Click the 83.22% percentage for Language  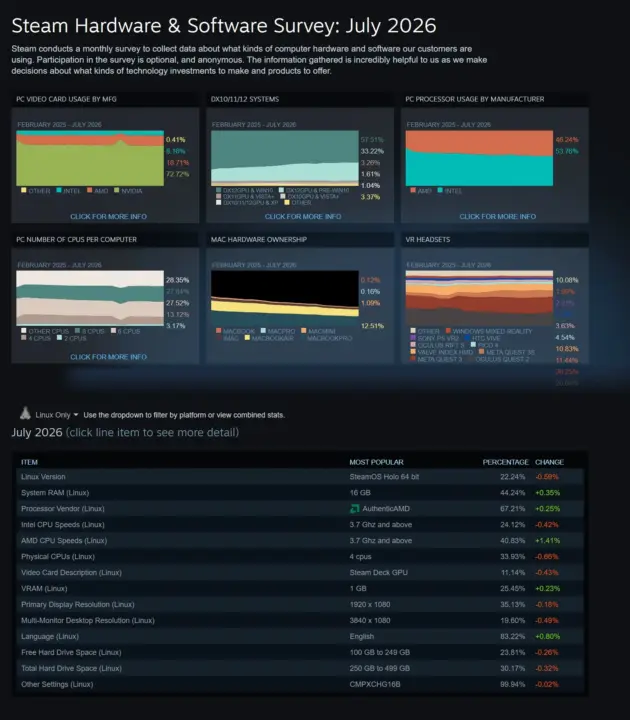(x=512, y=636)
